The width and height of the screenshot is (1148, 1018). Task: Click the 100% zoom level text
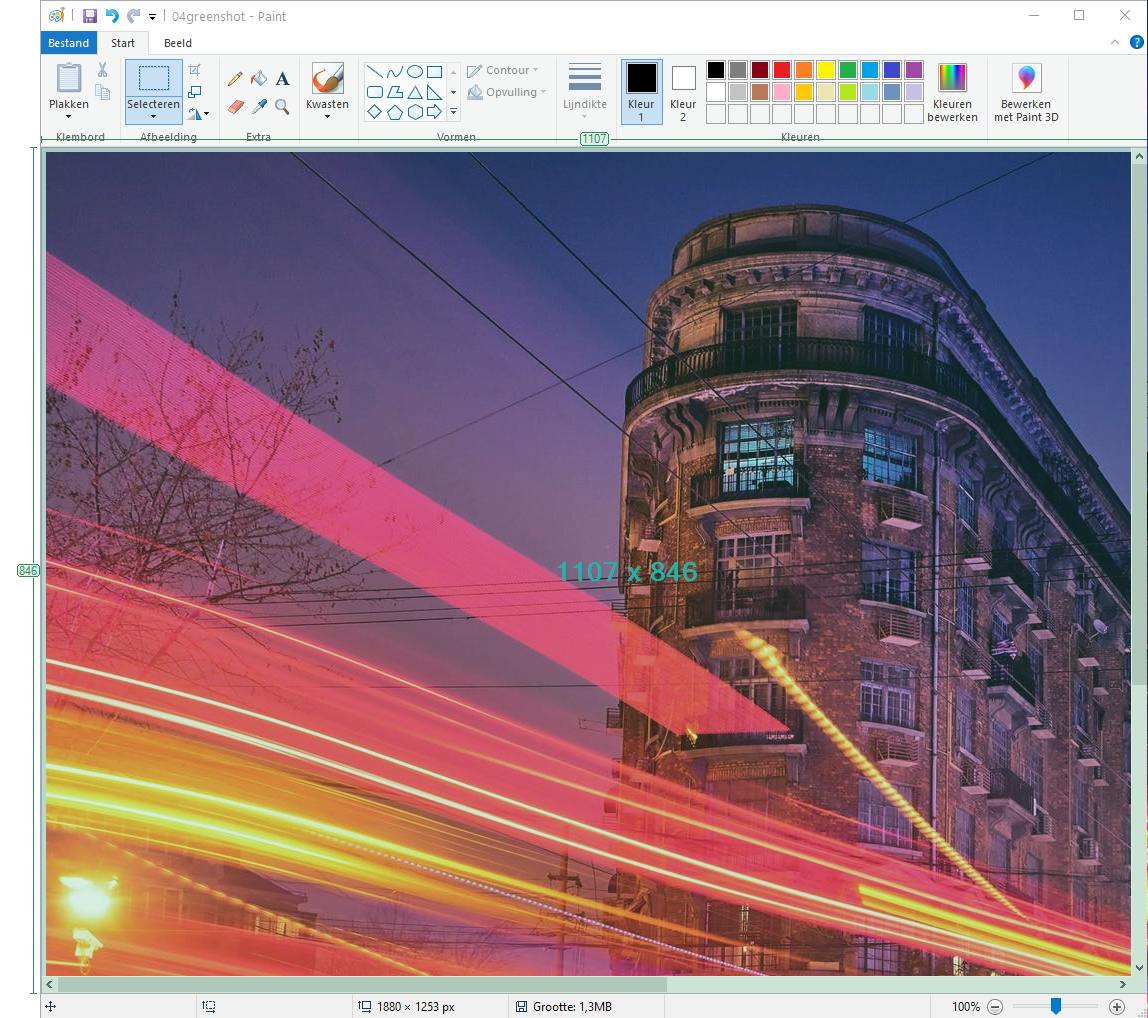coord(966,1006)
